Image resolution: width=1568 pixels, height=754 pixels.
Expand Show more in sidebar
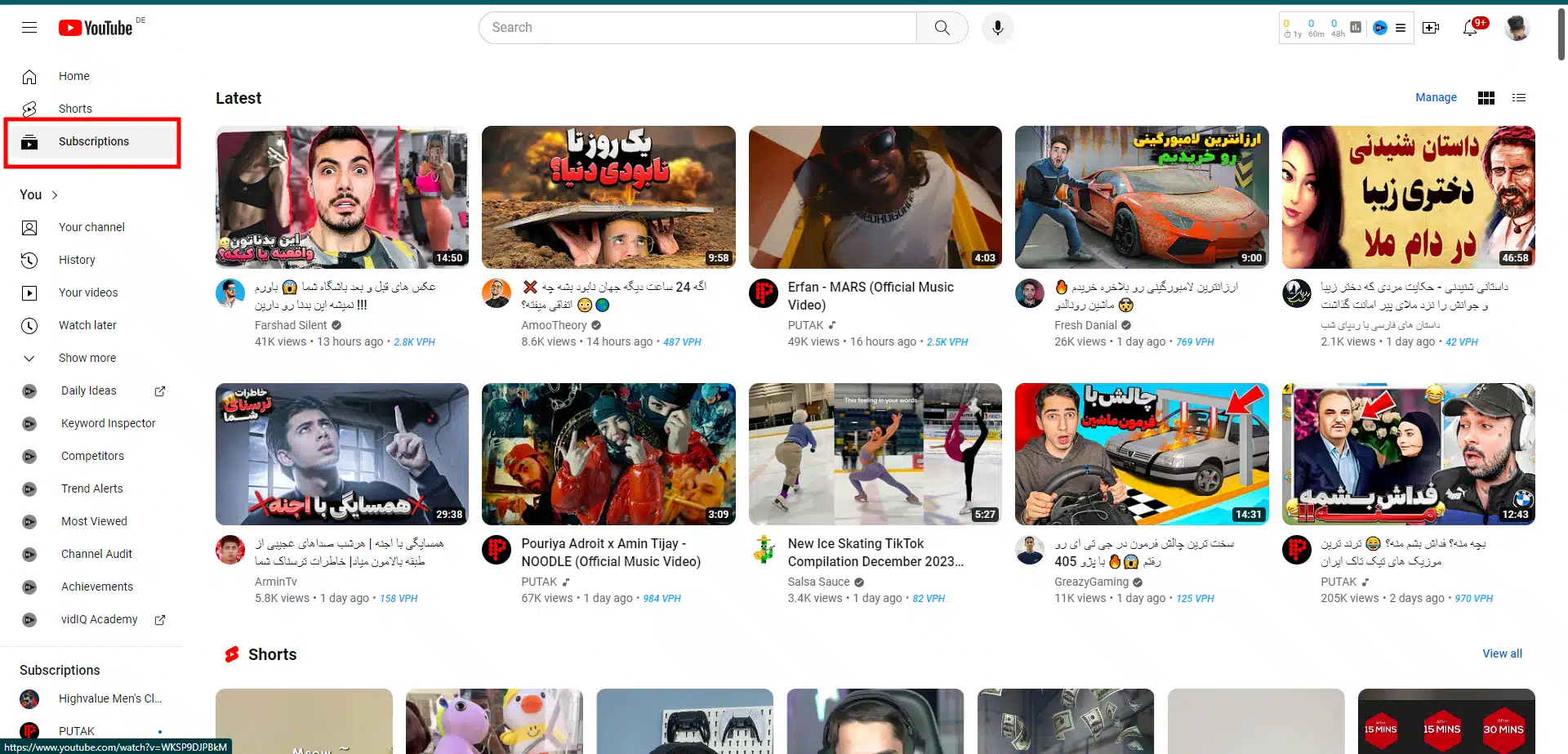(87, 358)
